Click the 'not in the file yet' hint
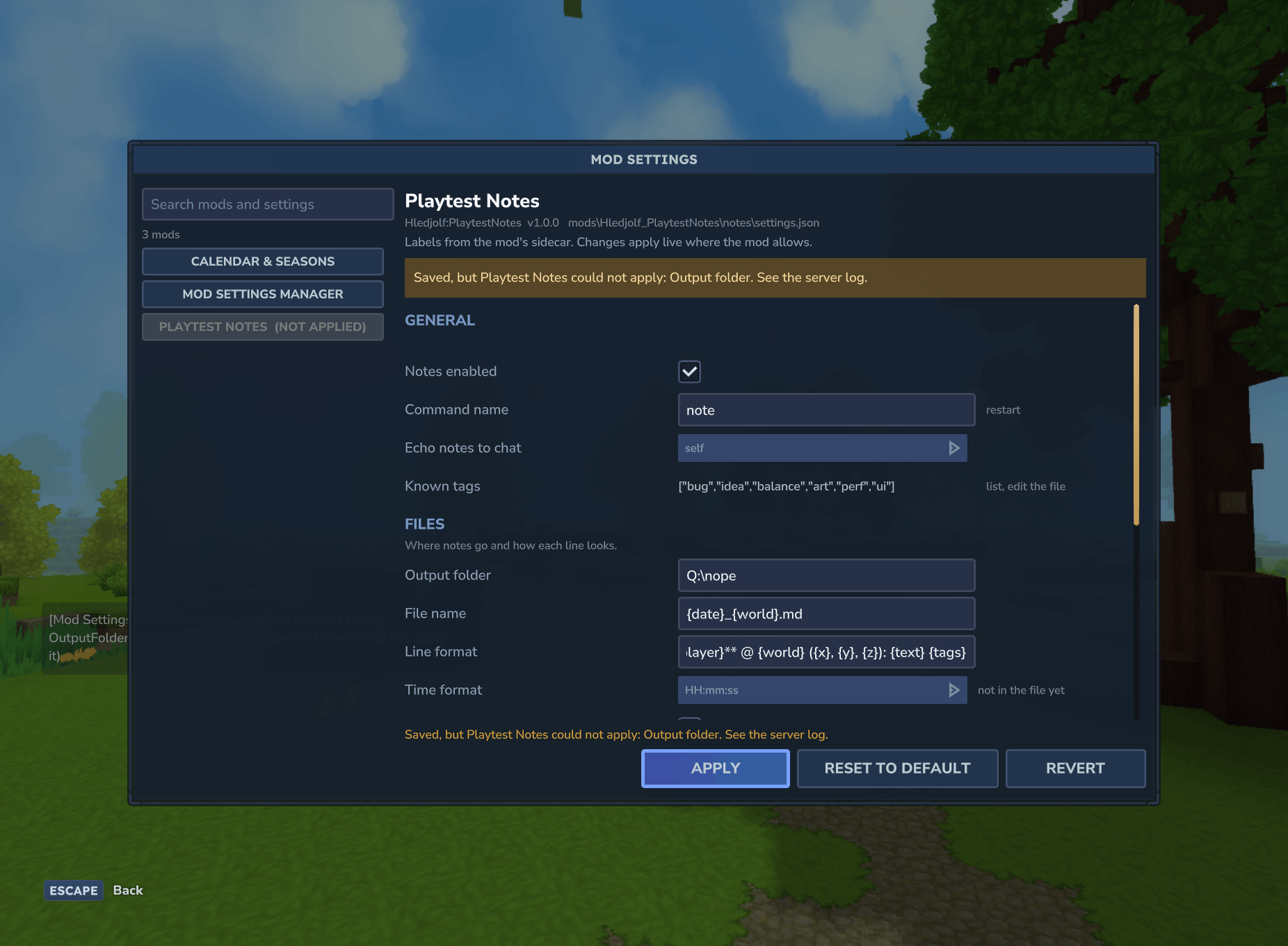This screenshot has width=1288, height=946. (x=1021, y=690)
